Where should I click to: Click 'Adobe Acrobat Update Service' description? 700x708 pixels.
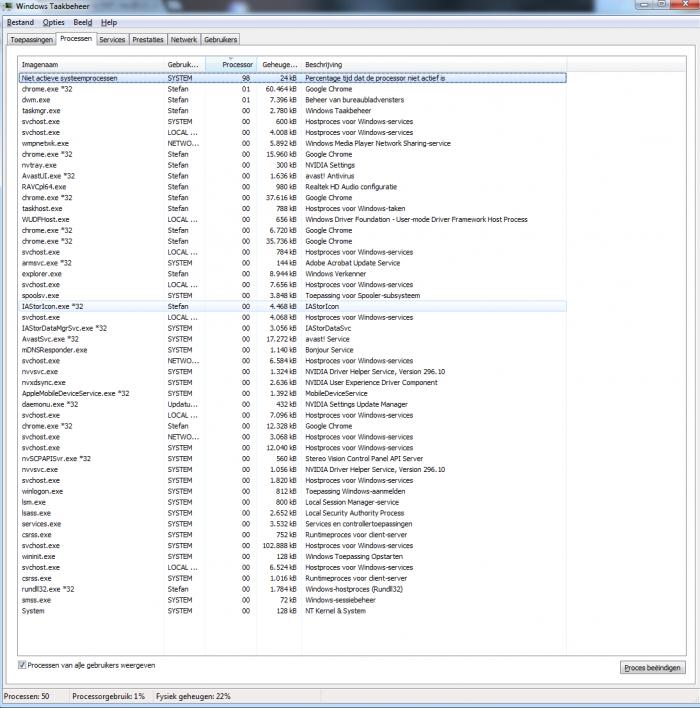[x=353, y=263]
